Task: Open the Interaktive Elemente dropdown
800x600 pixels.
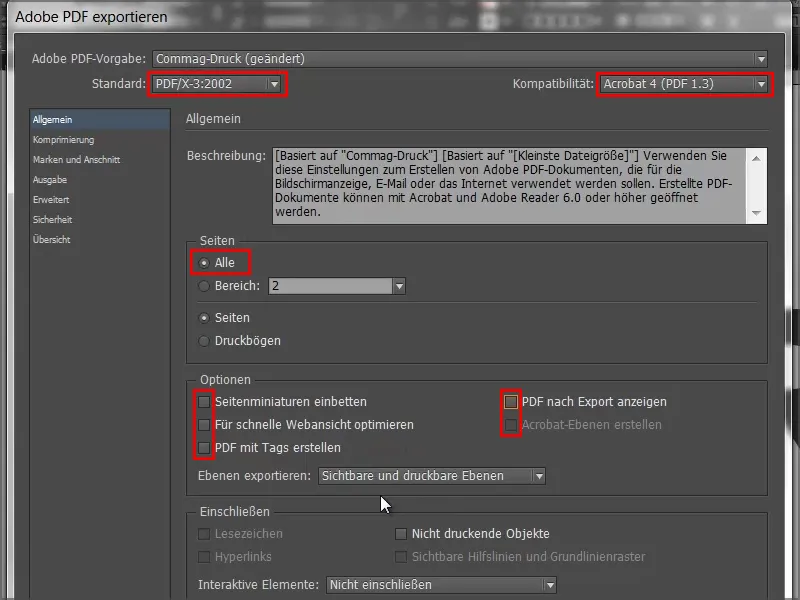Action: (441, 585)
